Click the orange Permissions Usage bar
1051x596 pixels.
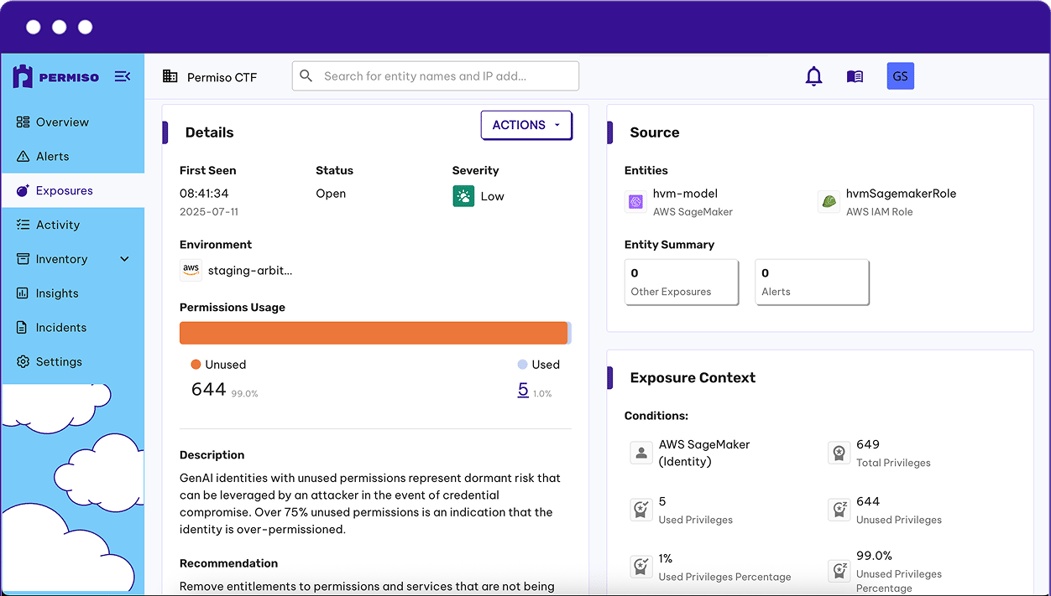(x=373, y=333)
